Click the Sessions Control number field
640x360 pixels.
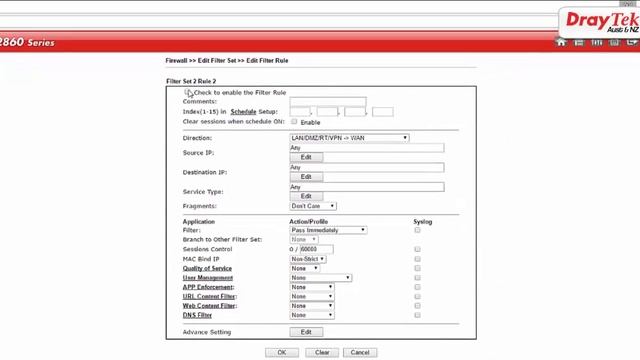(x=316, y=249)
